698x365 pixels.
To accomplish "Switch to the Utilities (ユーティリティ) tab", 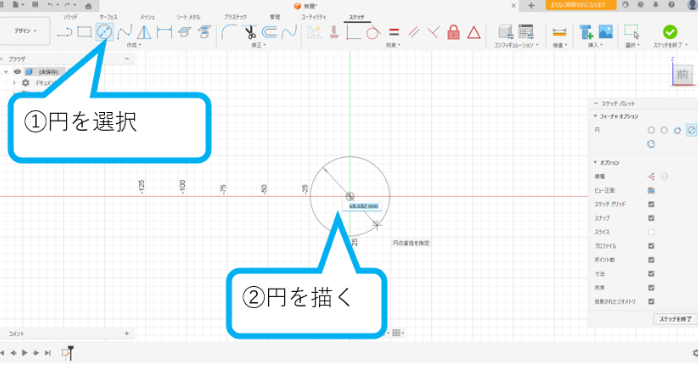I will tap(313, 17).
